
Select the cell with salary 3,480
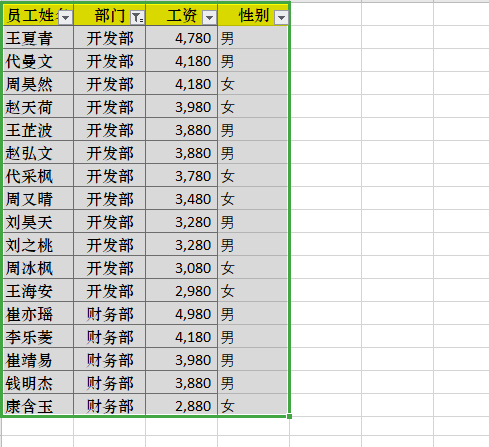[x=182, y=199]
